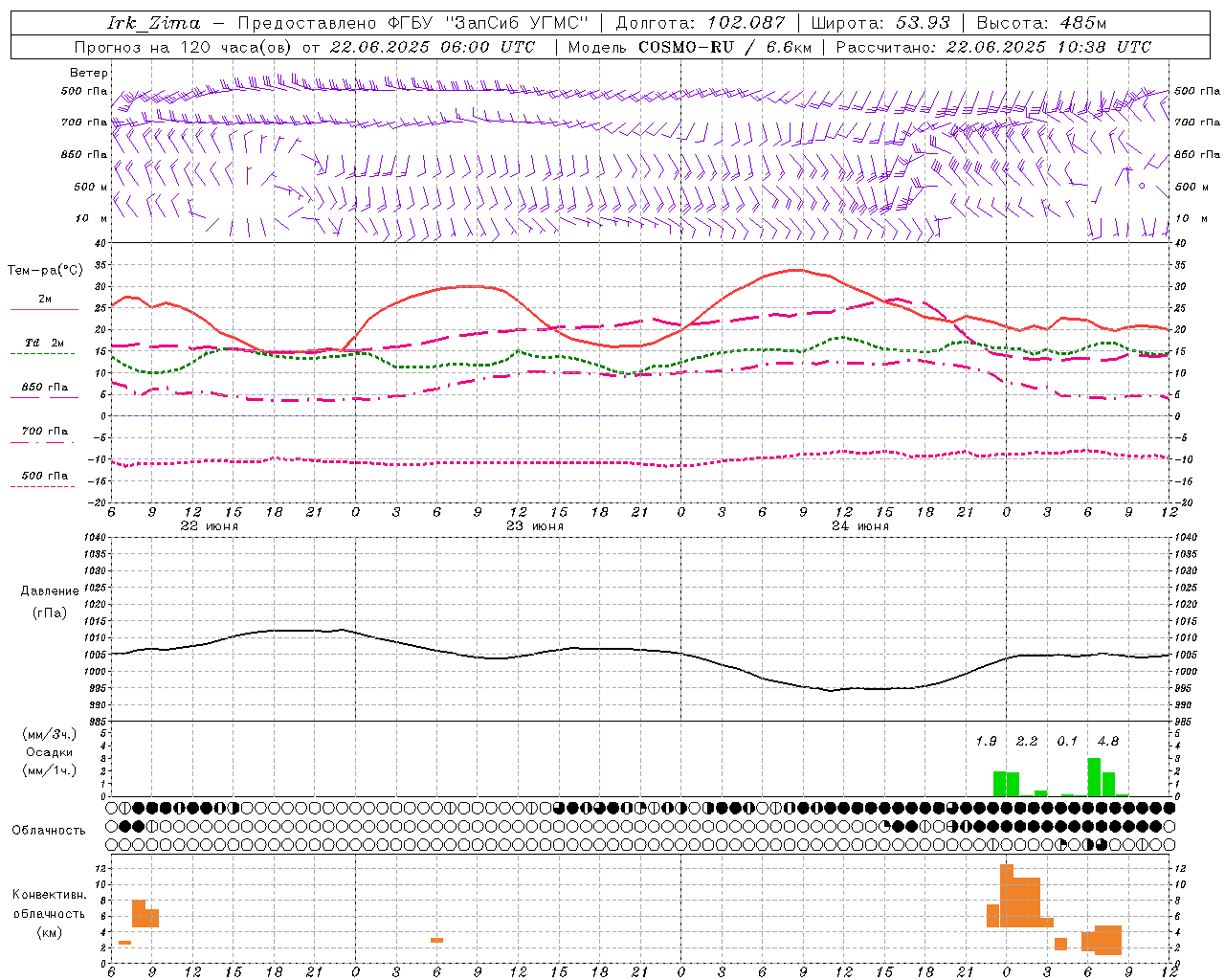Click the "24 июня" date label
This screenshot has width=1225, height=980.
point(860,526)
